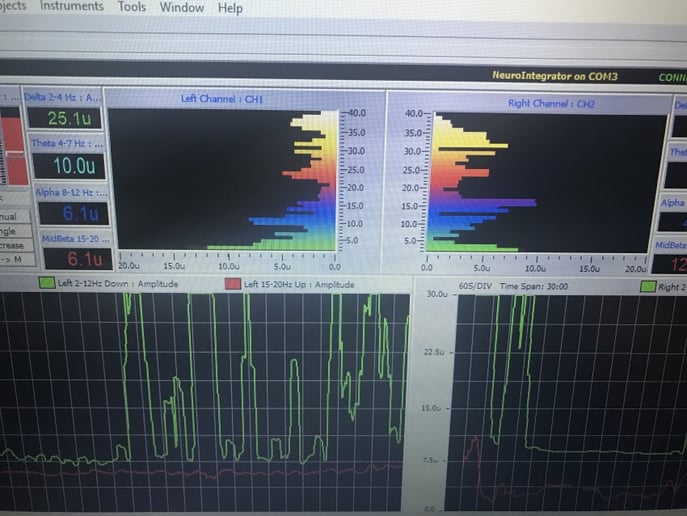Click the 60S/DIV label
Image resolution: width=687 pixels, height=516 pixels.
coord(475,286)
